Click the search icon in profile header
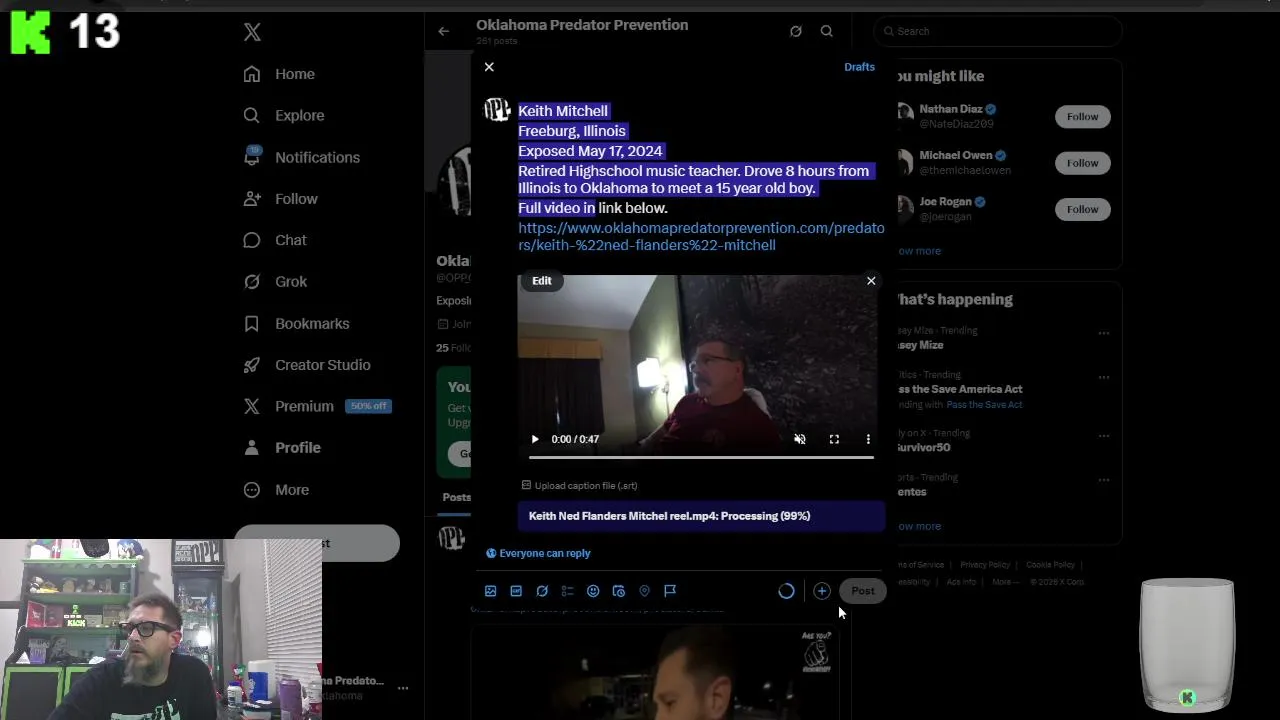 click(x=827, y=31)
